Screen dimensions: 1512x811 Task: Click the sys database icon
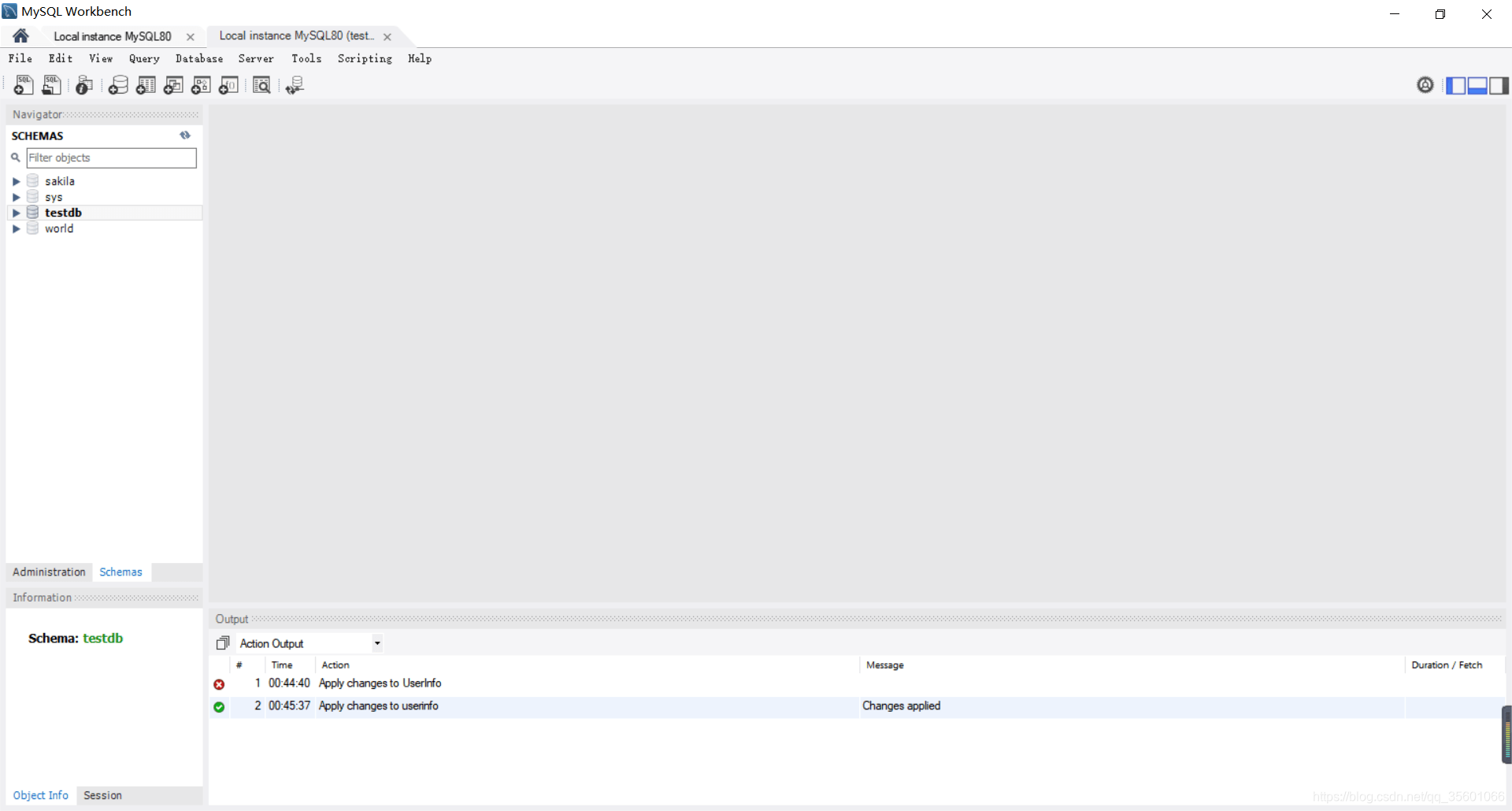coord(33,196)
